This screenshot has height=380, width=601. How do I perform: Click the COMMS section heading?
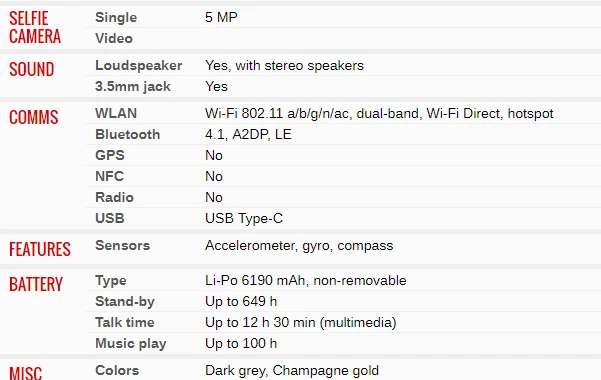(x=33, y=117)
